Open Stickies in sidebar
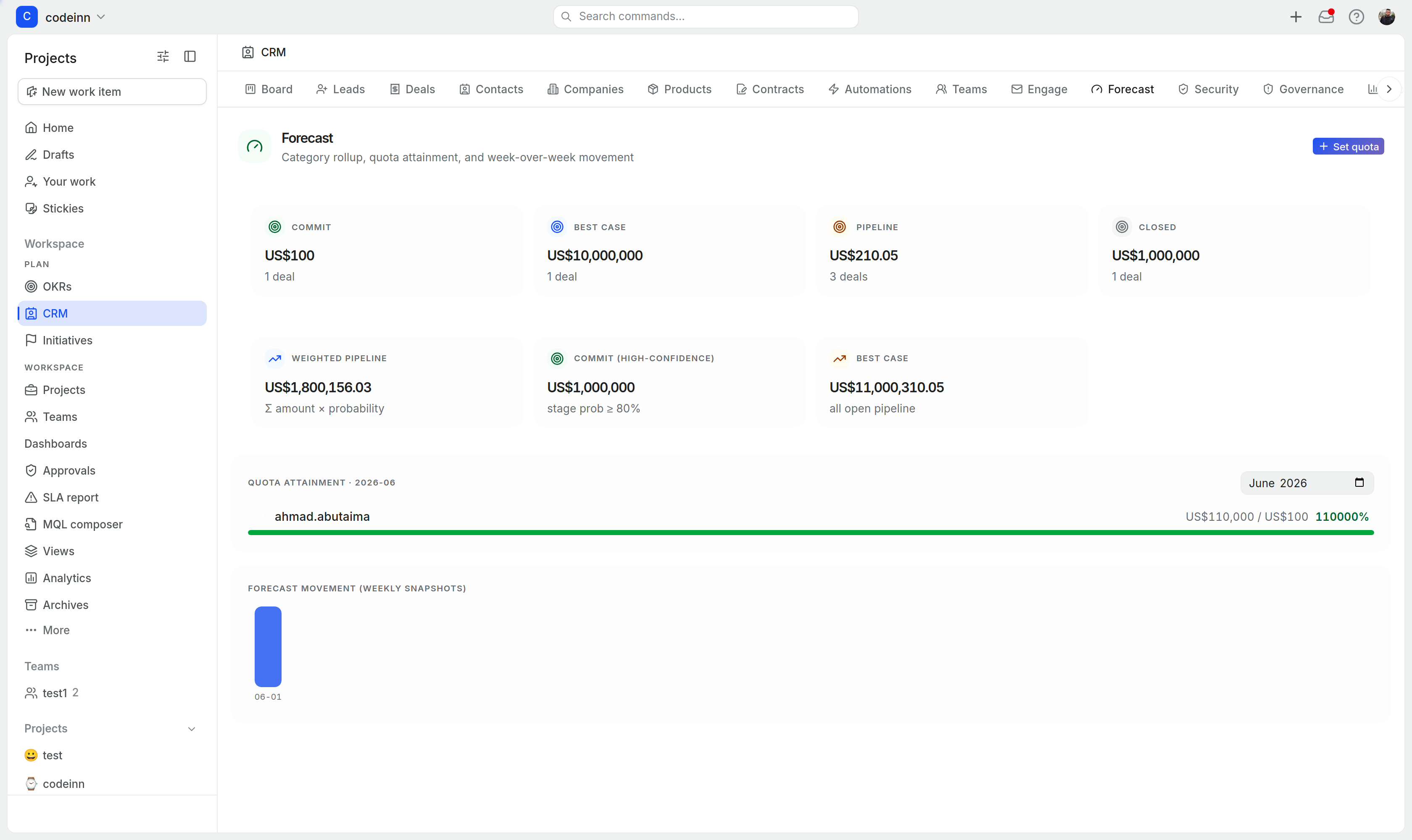Viewport: 1412px width, 840px height. (x=112, y=208)
